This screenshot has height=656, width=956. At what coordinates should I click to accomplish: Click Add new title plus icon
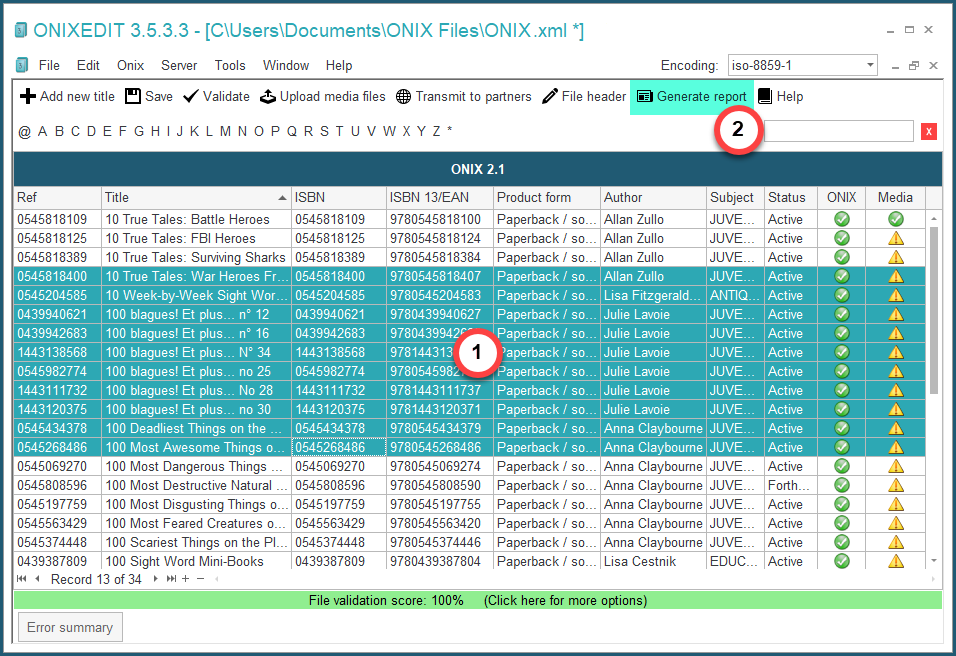tap(27, 96)
